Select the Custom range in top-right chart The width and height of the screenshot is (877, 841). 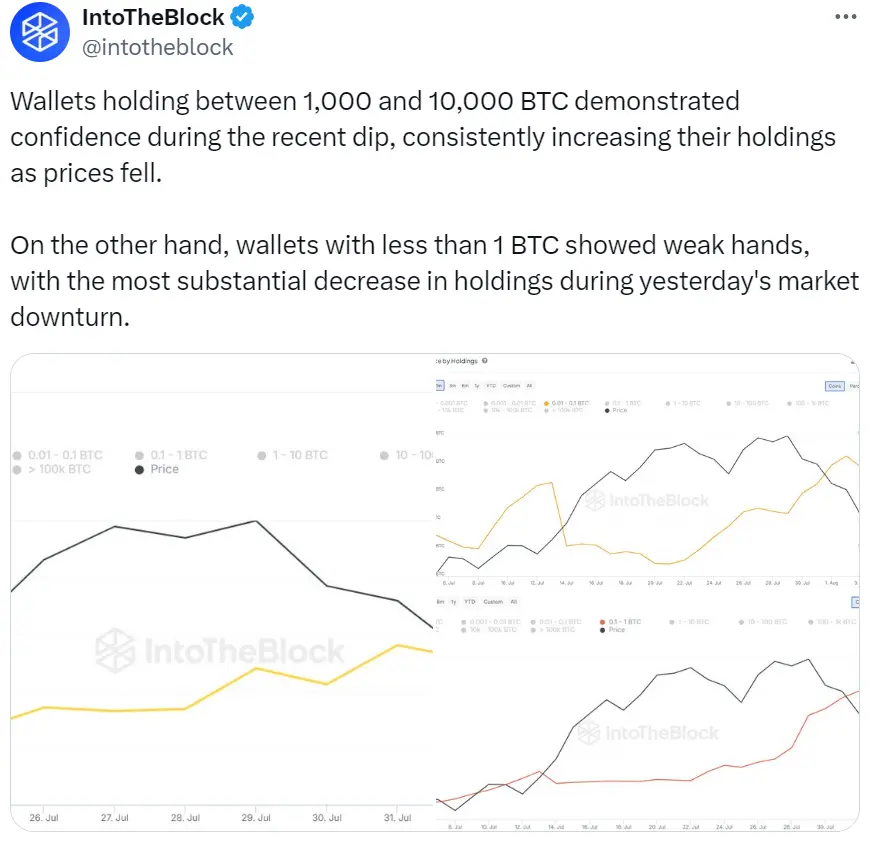[511, 385]
